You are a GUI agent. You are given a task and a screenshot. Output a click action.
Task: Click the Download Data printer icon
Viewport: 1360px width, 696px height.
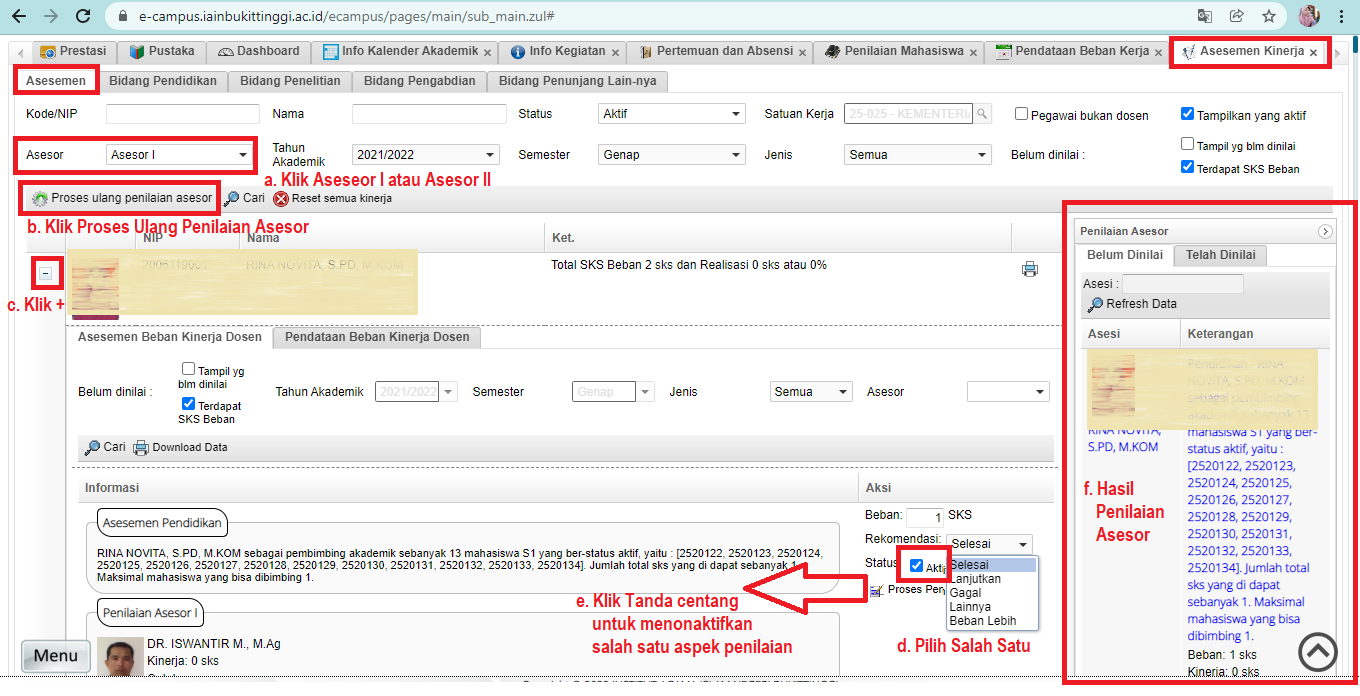141,448
